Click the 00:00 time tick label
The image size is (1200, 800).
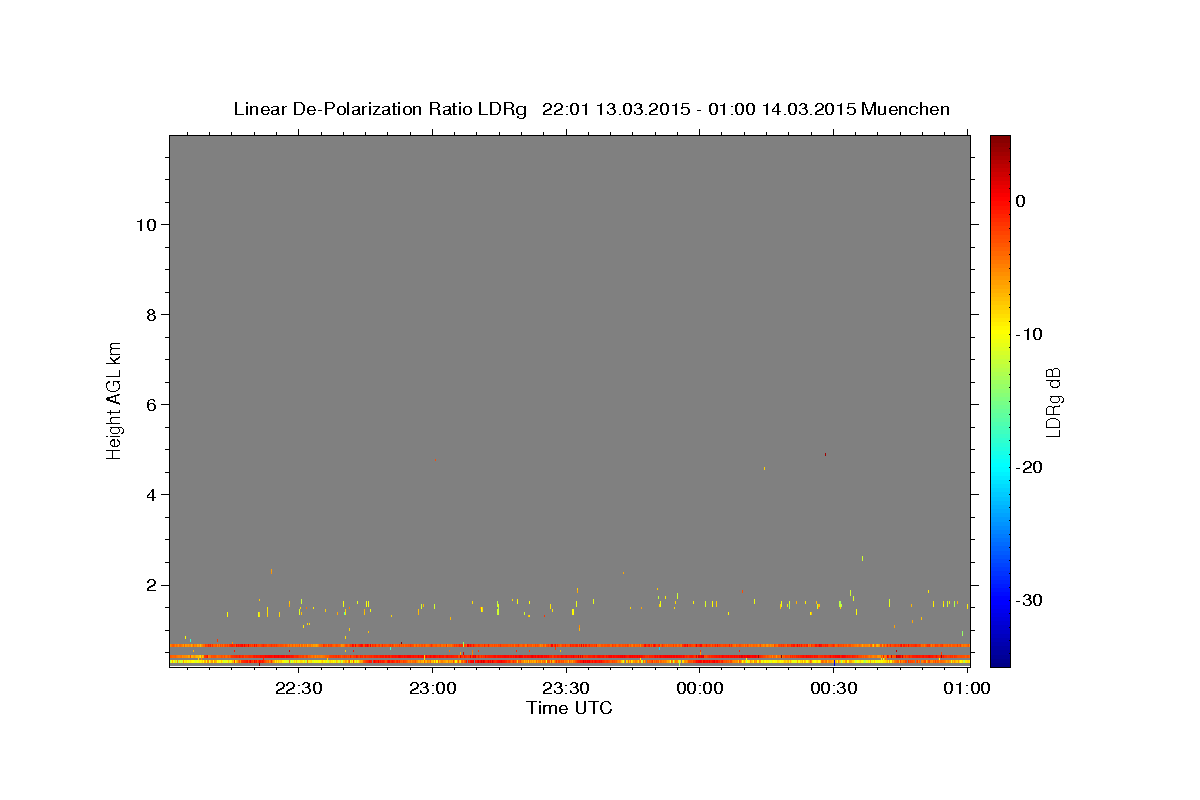tap(700, 688)
